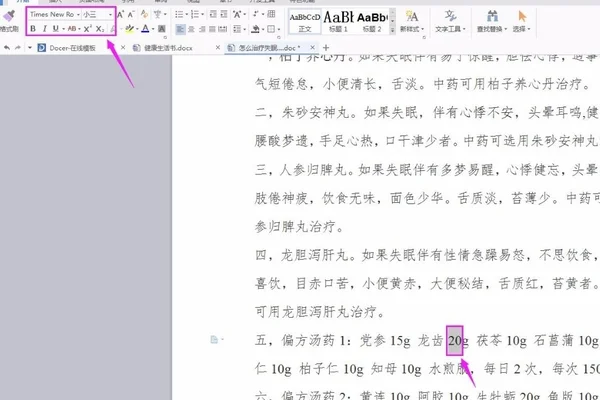Apply the 正文 body text style

pos(305,21)
